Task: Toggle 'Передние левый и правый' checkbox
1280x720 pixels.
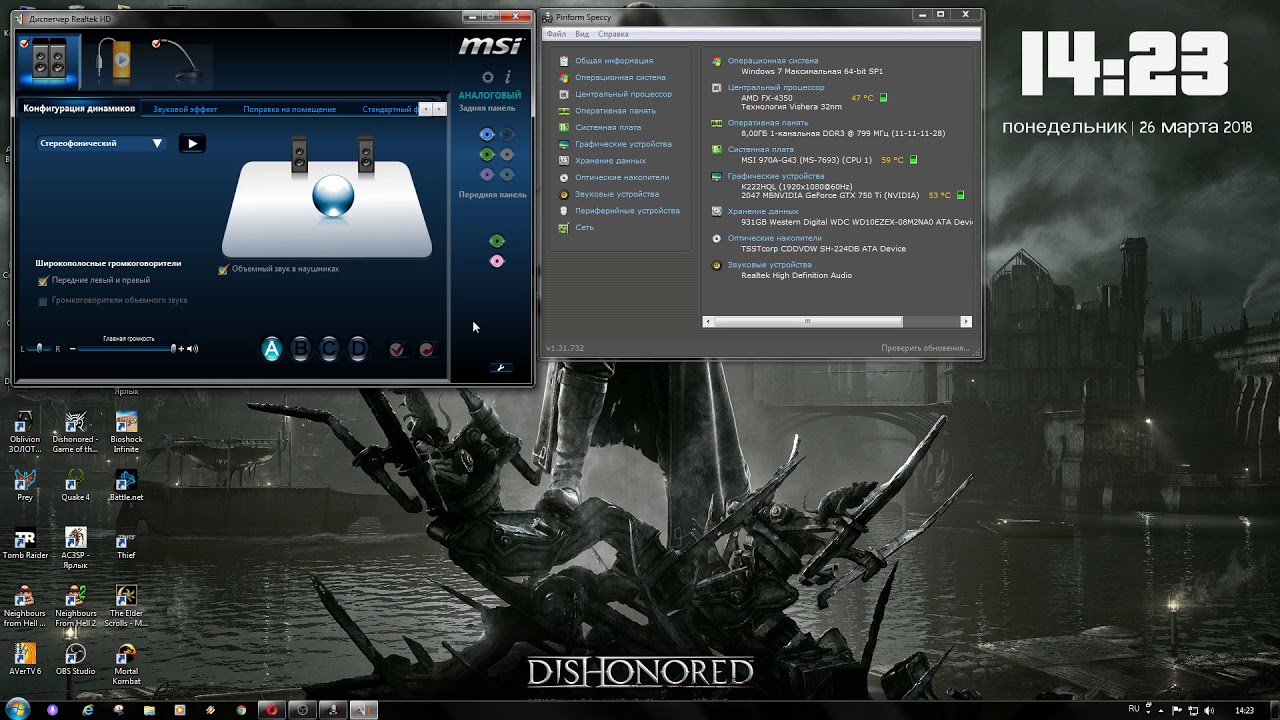Action: 43,281
